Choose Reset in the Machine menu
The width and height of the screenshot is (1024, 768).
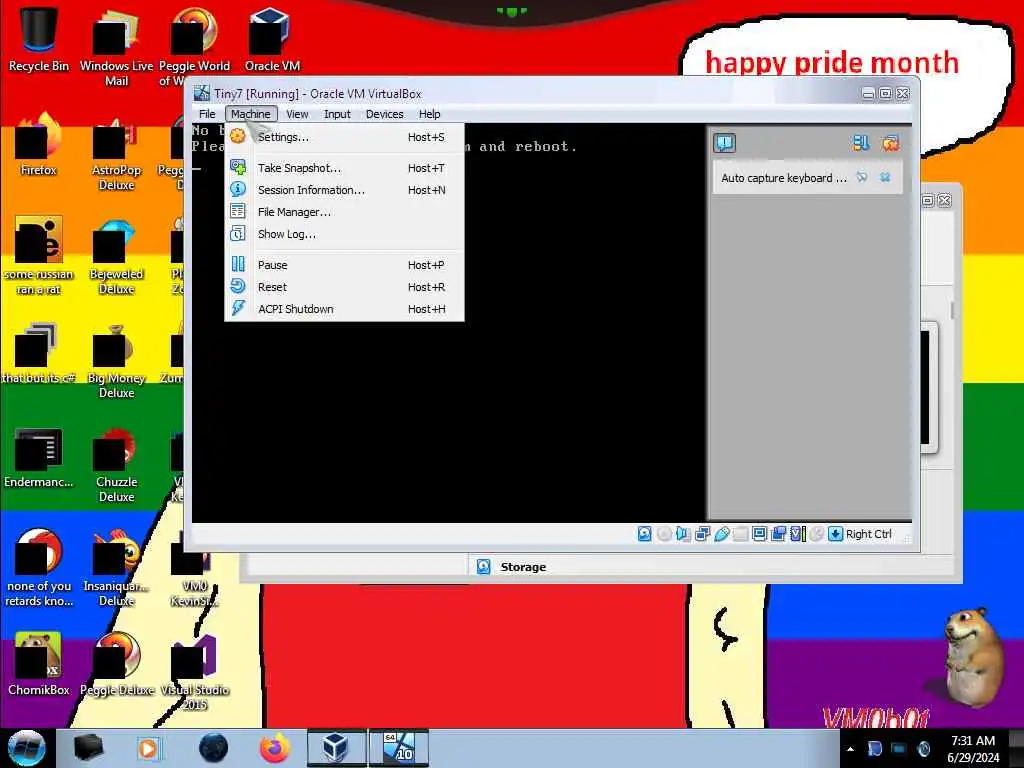tap(344, 287)
